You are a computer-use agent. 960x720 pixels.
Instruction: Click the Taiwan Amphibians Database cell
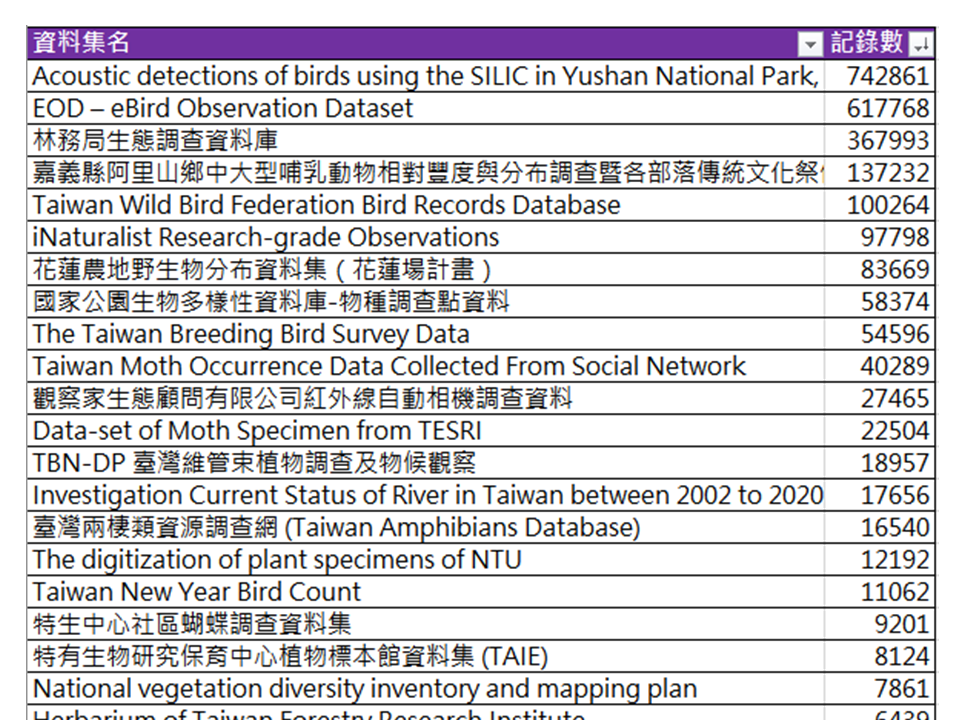tap(336, 527)
